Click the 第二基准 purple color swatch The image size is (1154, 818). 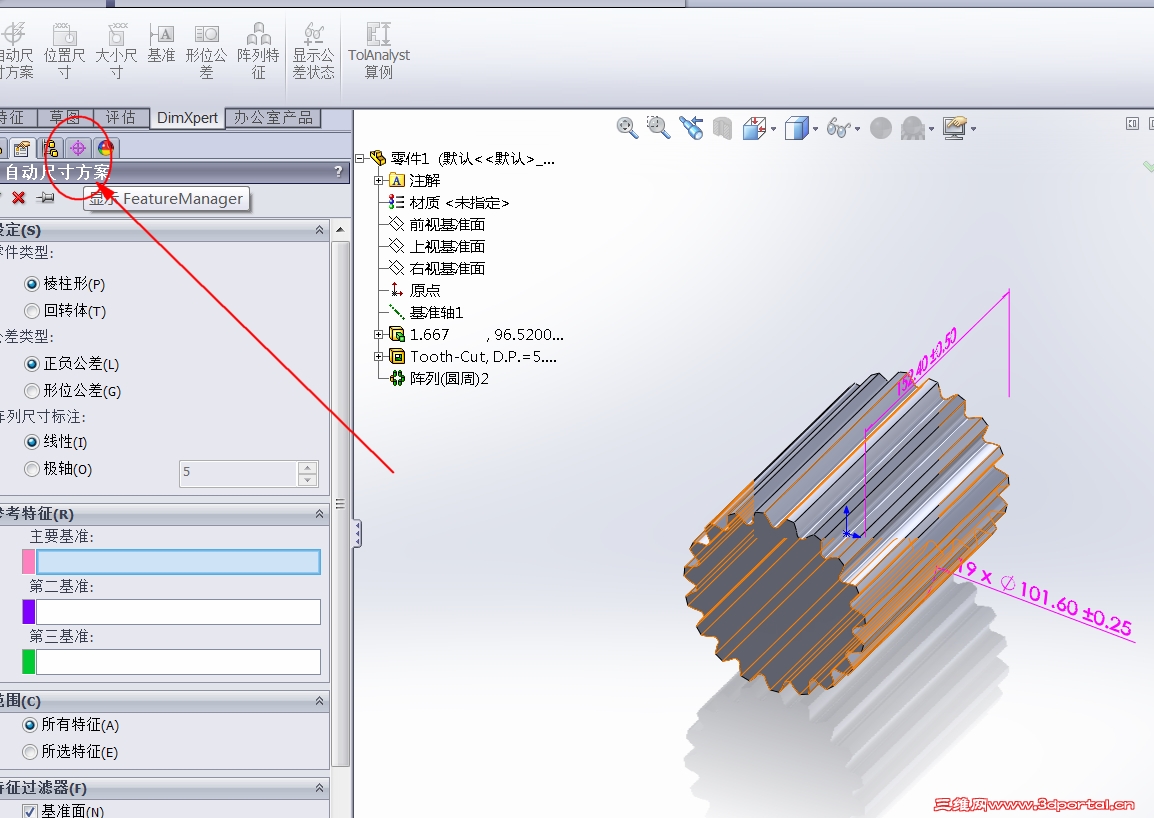coord(29,612)
